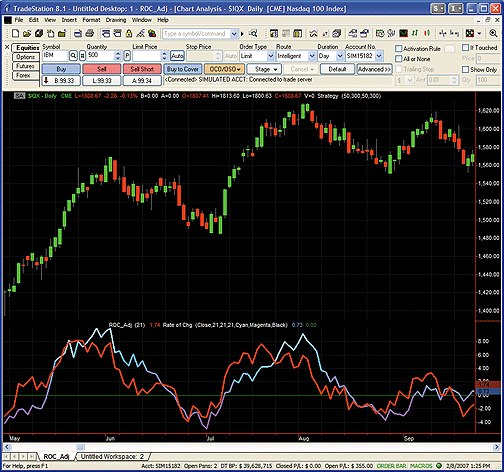This screenshot has height=472, width=504.
Task: Click the SA badge on chart status line
Action: coord(20,96)
